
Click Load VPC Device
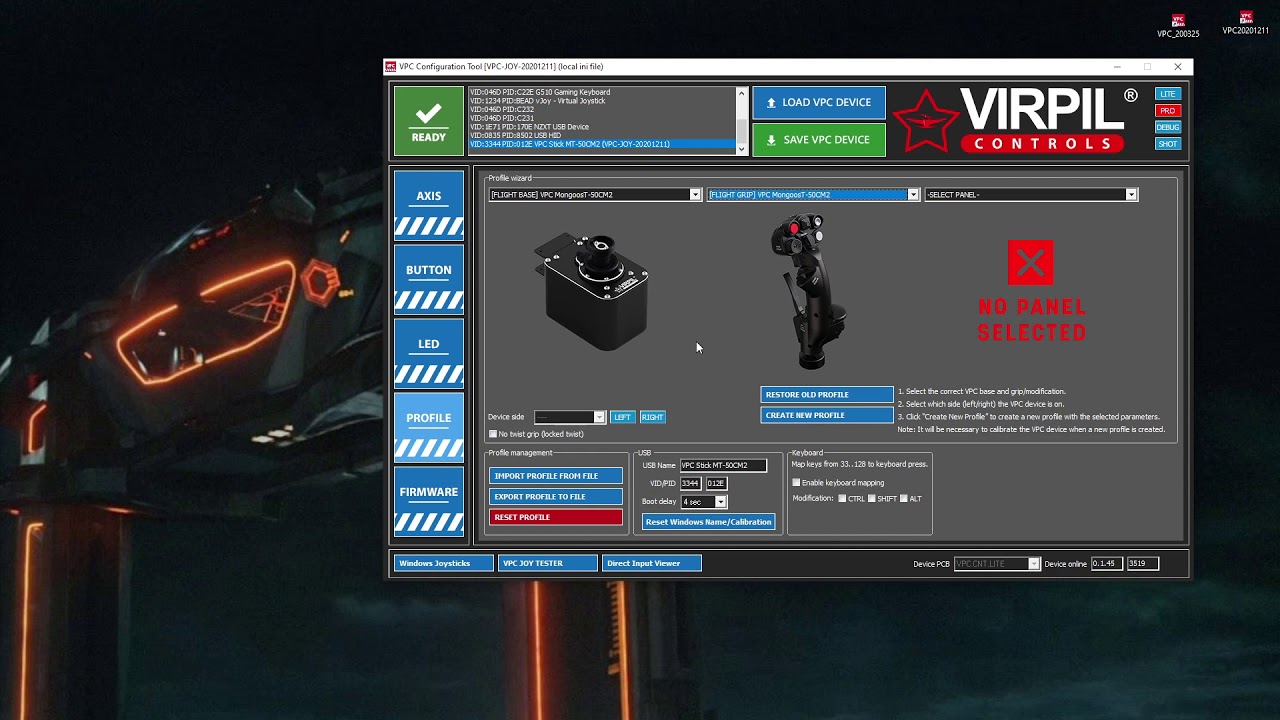tap(819, 103)
